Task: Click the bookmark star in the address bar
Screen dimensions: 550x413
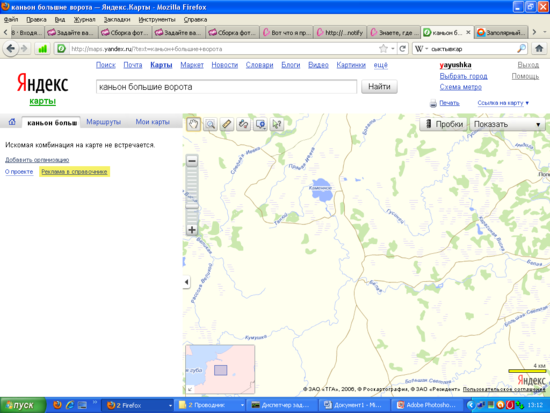Action: (x=383, y=49)
